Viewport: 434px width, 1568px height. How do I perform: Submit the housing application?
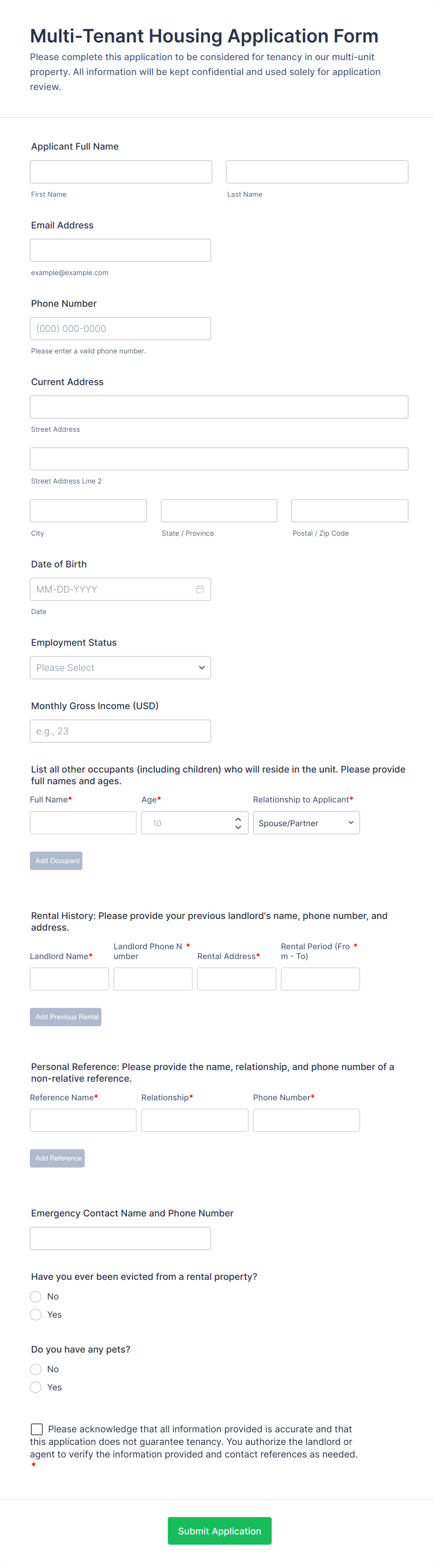(219, 1530)
